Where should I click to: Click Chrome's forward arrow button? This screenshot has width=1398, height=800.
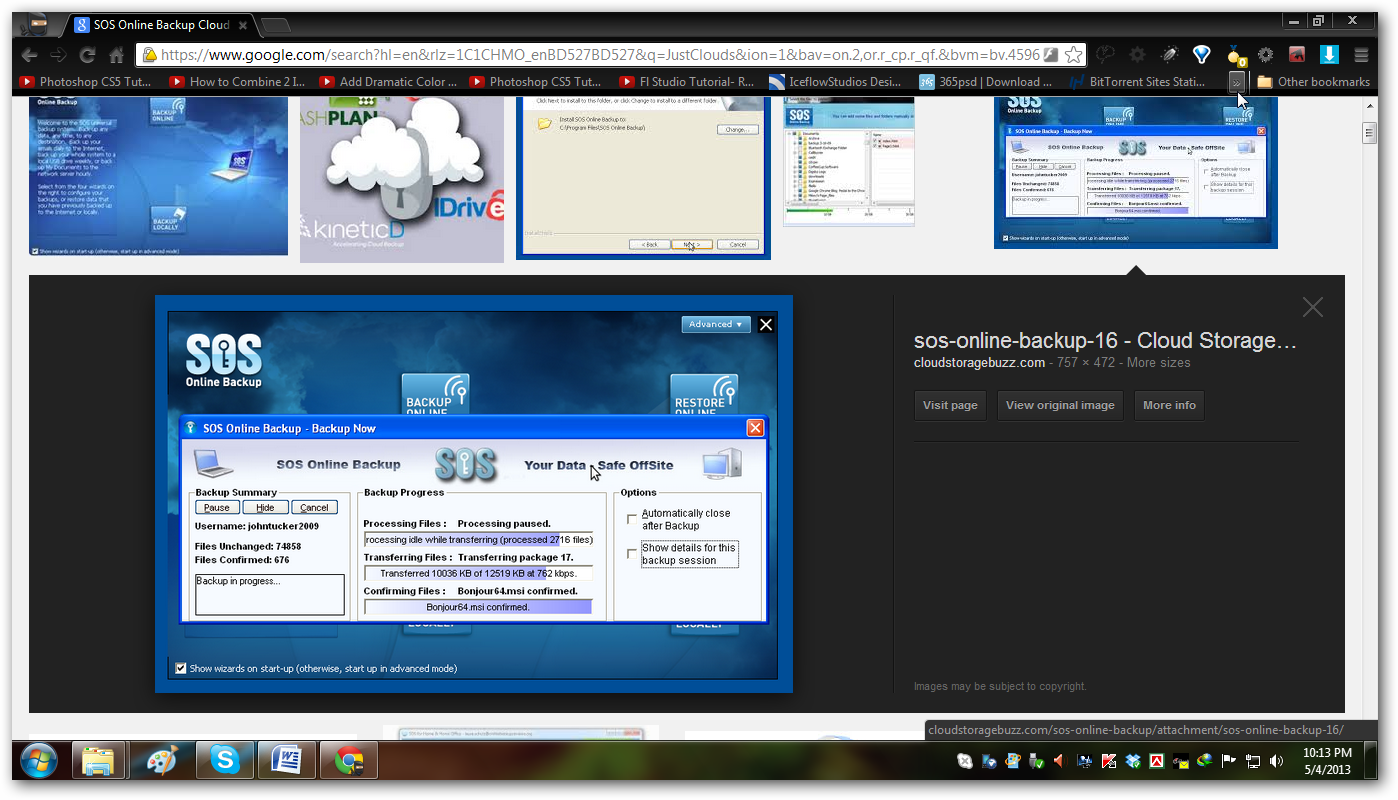point(59,55)
